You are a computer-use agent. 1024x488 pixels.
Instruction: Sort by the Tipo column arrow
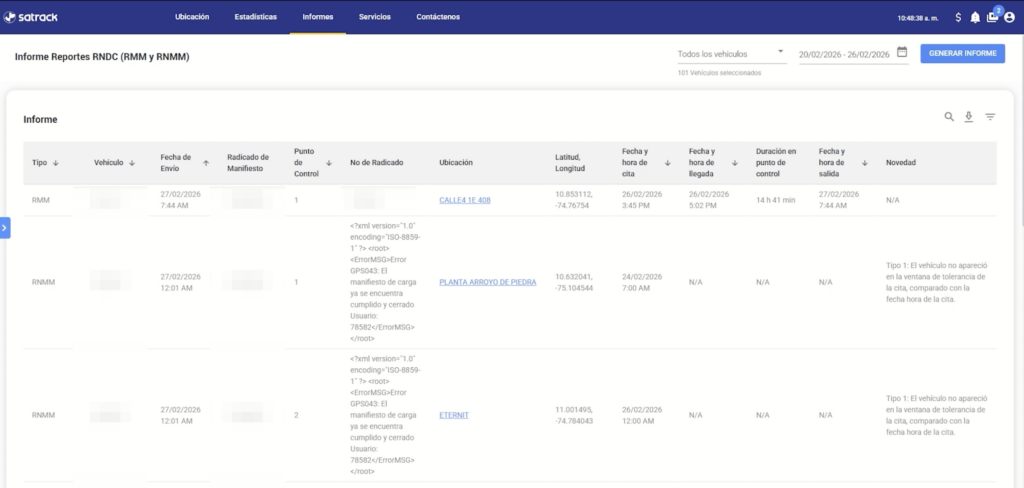[56, 163]
